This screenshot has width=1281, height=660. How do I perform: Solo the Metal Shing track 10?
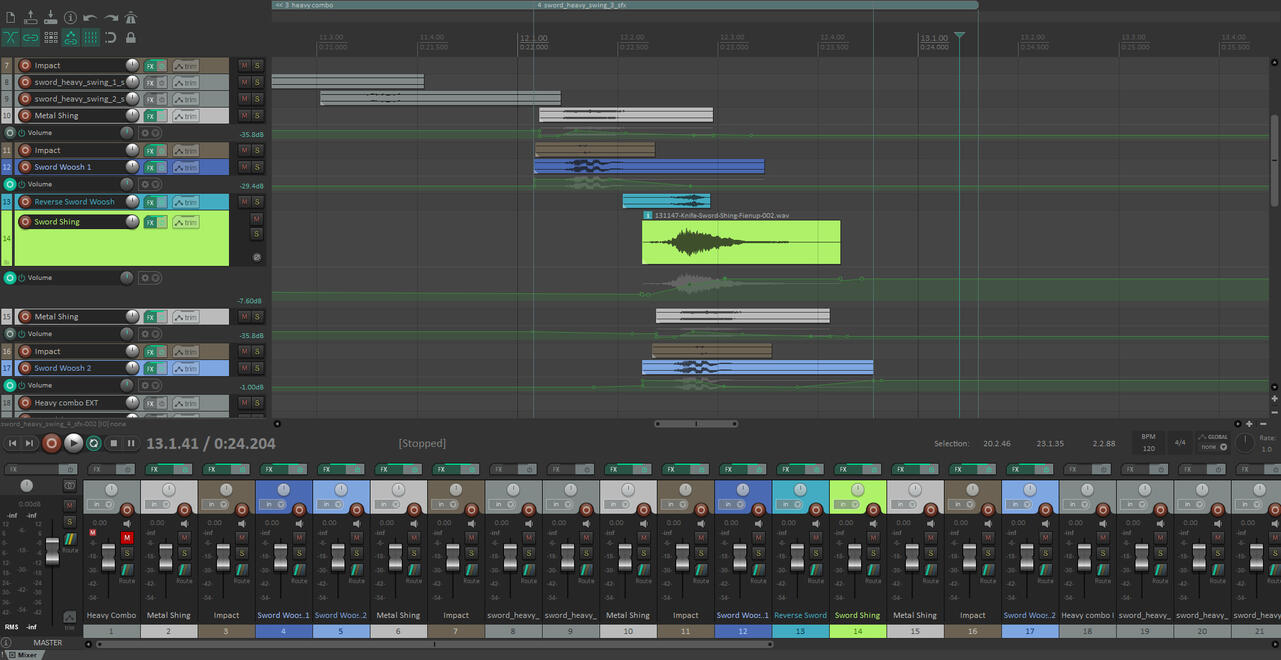click(257, 116)
